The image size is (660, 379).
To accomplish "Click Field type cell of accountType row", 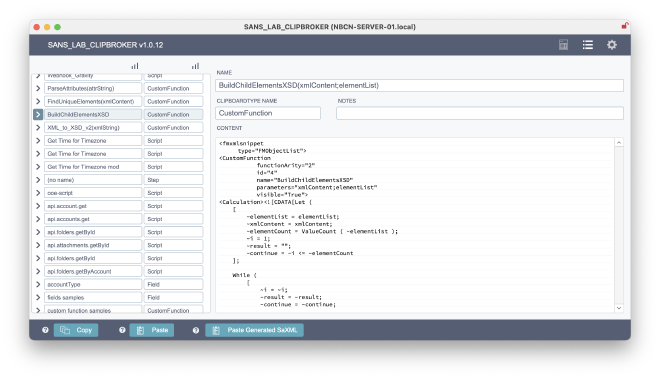I will [x=173, y=284].
